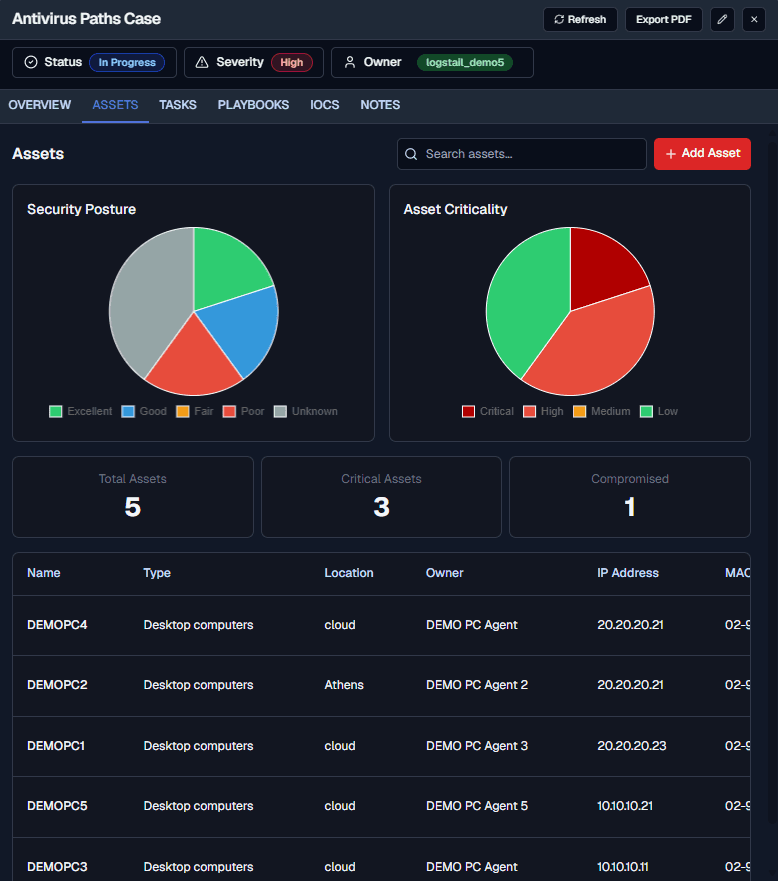This screenshot has width=778, height=881.
Task: Toggle the Unknown legend swatch
Action: tap(280, 411)
